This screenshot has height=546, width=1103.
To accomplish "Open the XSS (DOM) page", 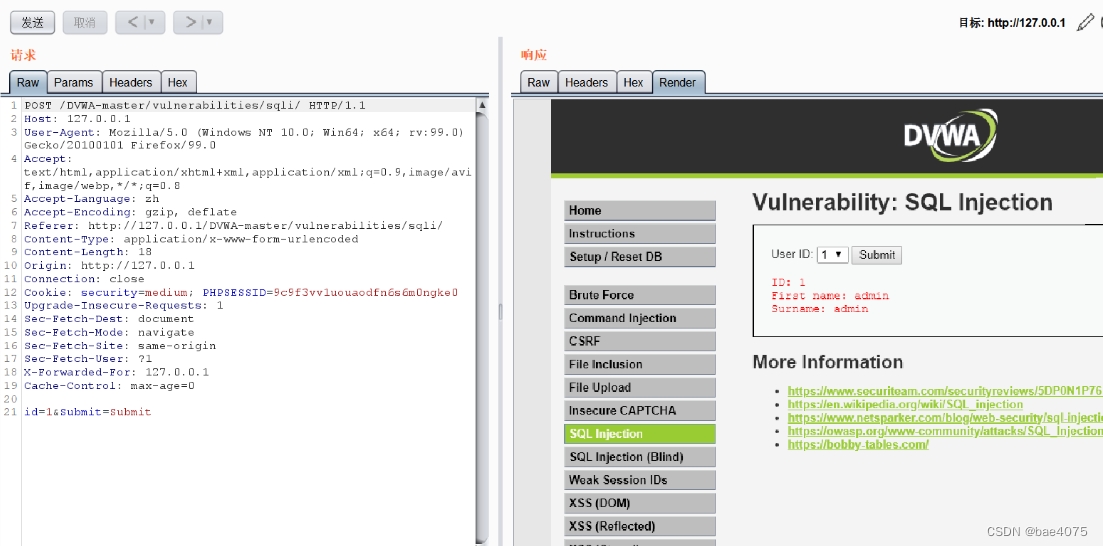I will (x=639, y=503).
